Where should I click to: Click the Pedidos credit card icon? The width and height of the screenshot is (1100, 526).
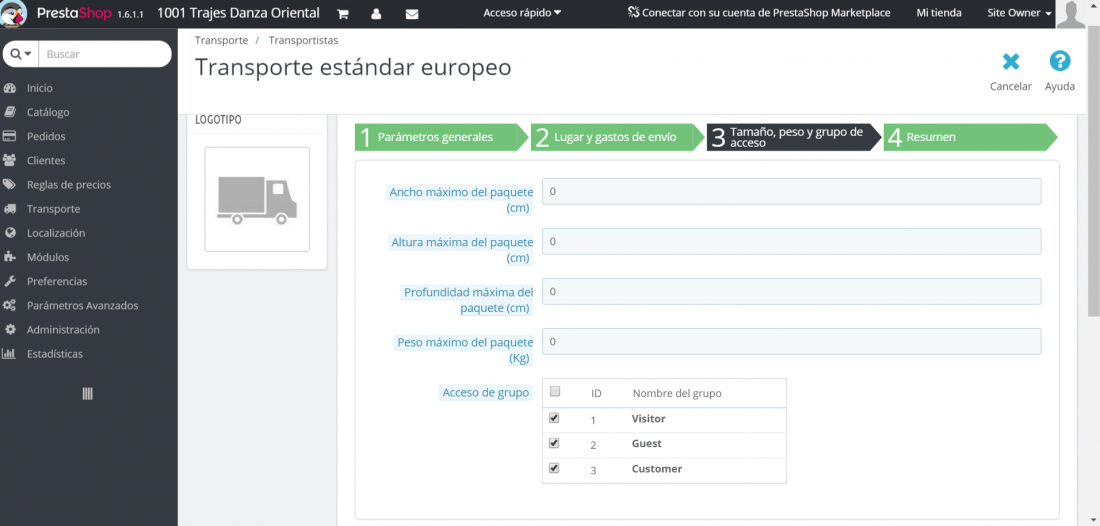[10, 136]
